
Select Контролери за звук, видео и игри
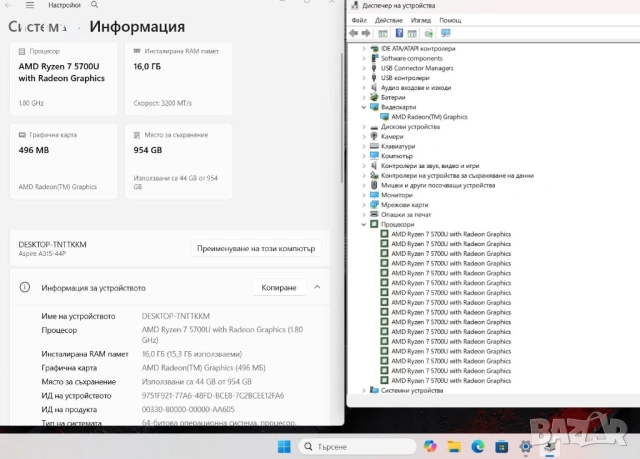coord(430,166)
